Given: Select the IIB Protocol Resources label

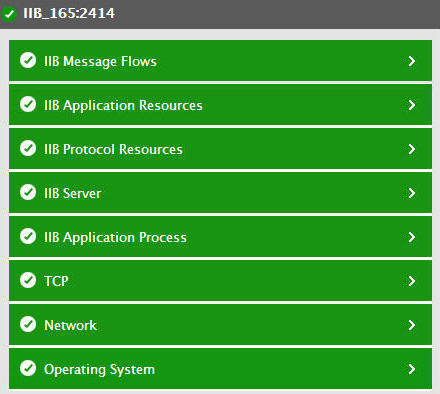Looking at the screenshot, I should click(113, 149).
